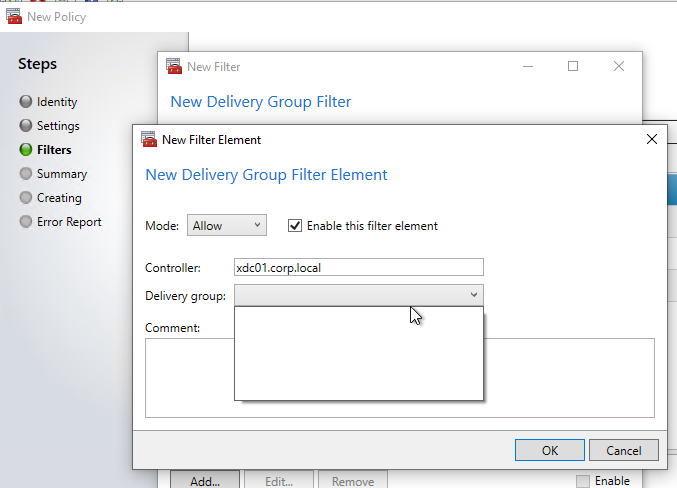Select the Settings step bullet icon
The width and height of the screenshot is (677, 488).
tap(26, 126)
